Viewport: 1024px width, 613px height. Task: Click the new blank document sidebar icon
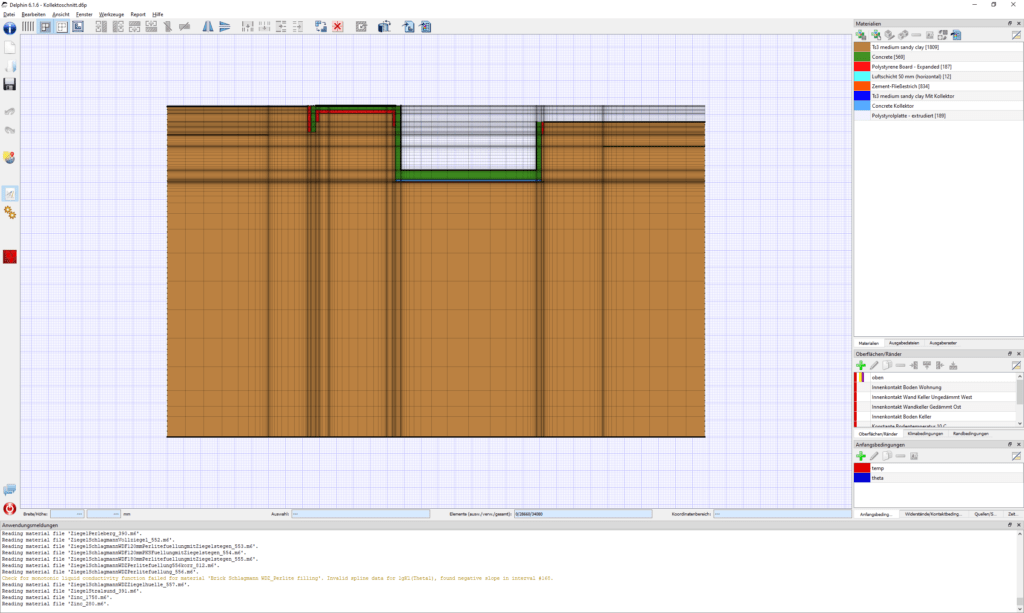10,48
